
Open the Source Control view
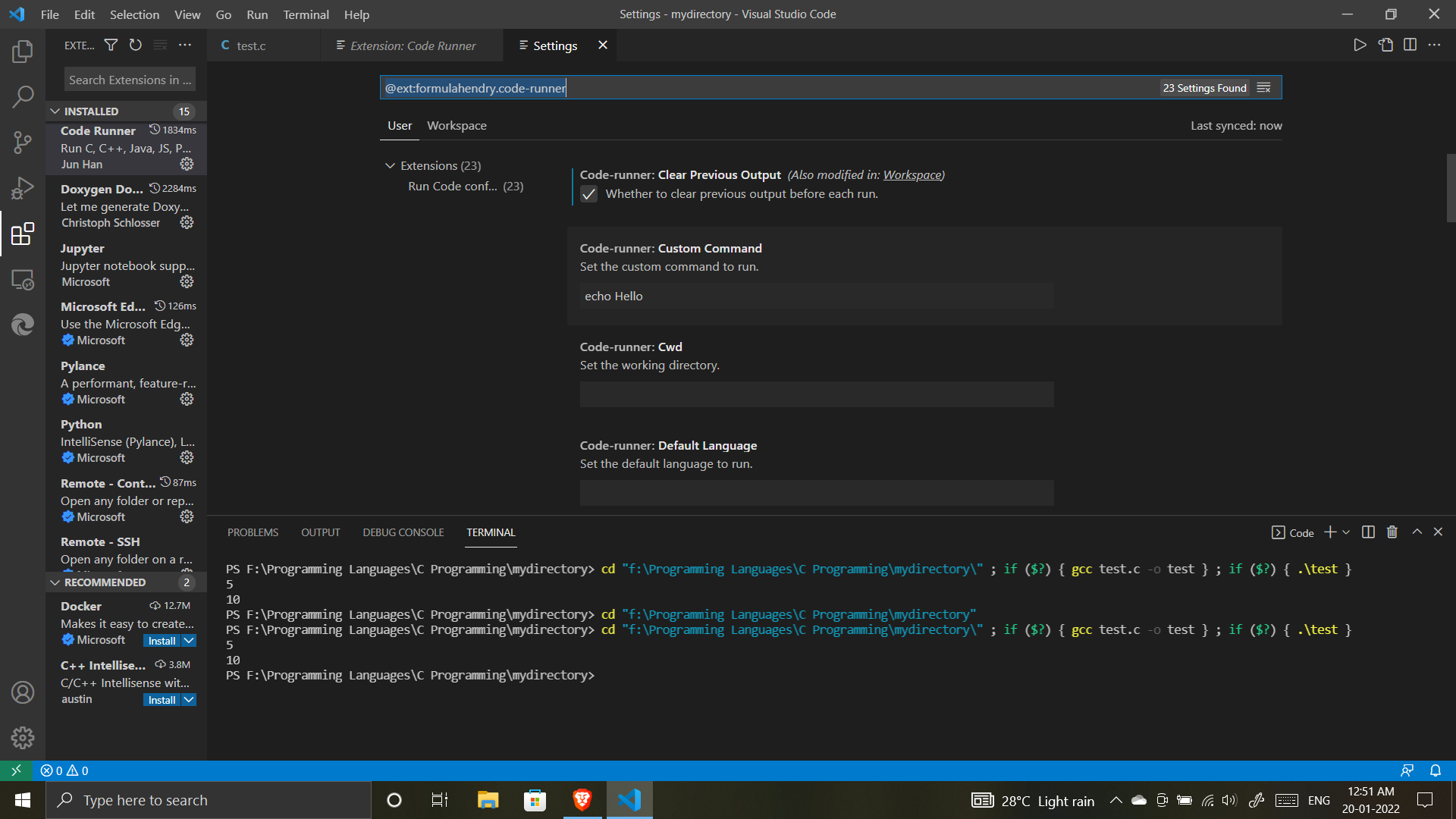(x=23, y=142)
